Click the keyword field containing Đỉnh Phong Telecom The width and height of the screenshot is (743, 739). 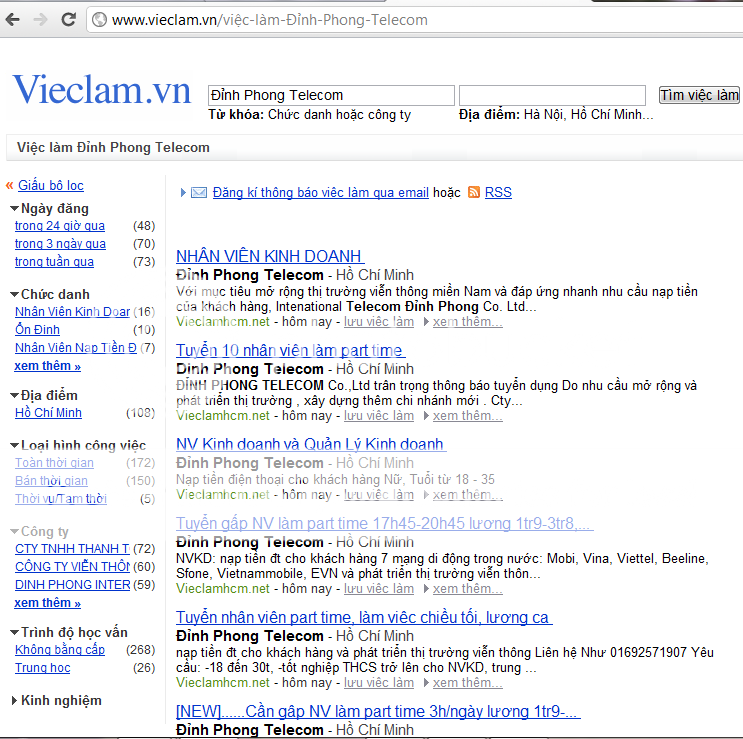click(330, 95)
